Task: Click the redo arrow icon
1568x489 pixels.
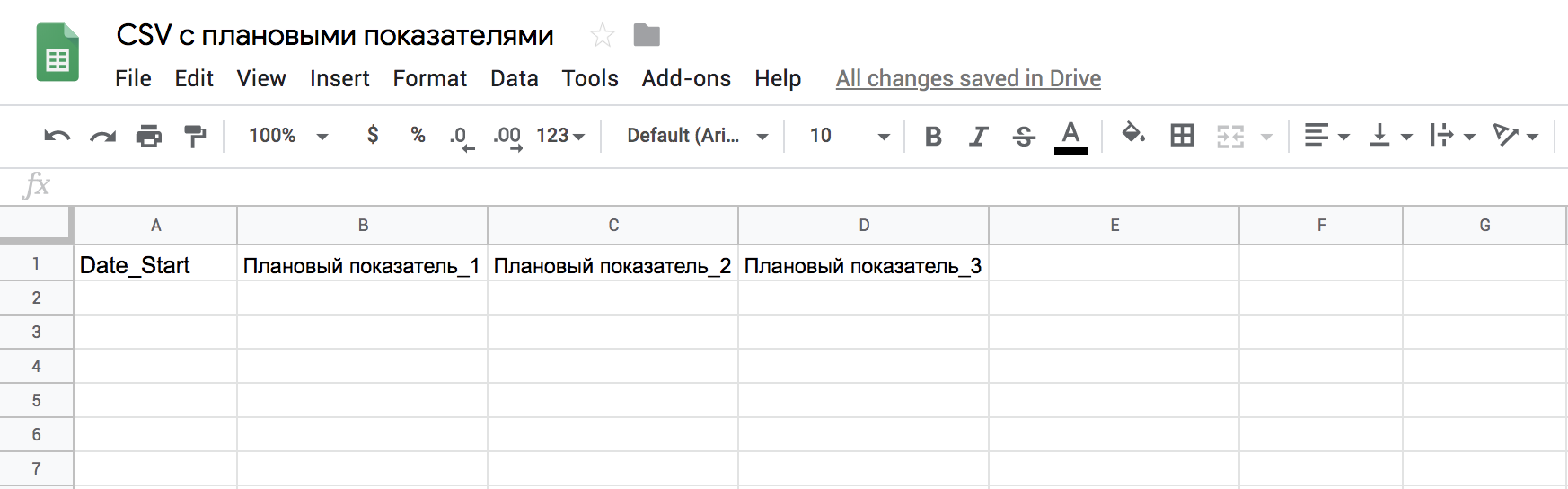Action: (x=103, y=137)
